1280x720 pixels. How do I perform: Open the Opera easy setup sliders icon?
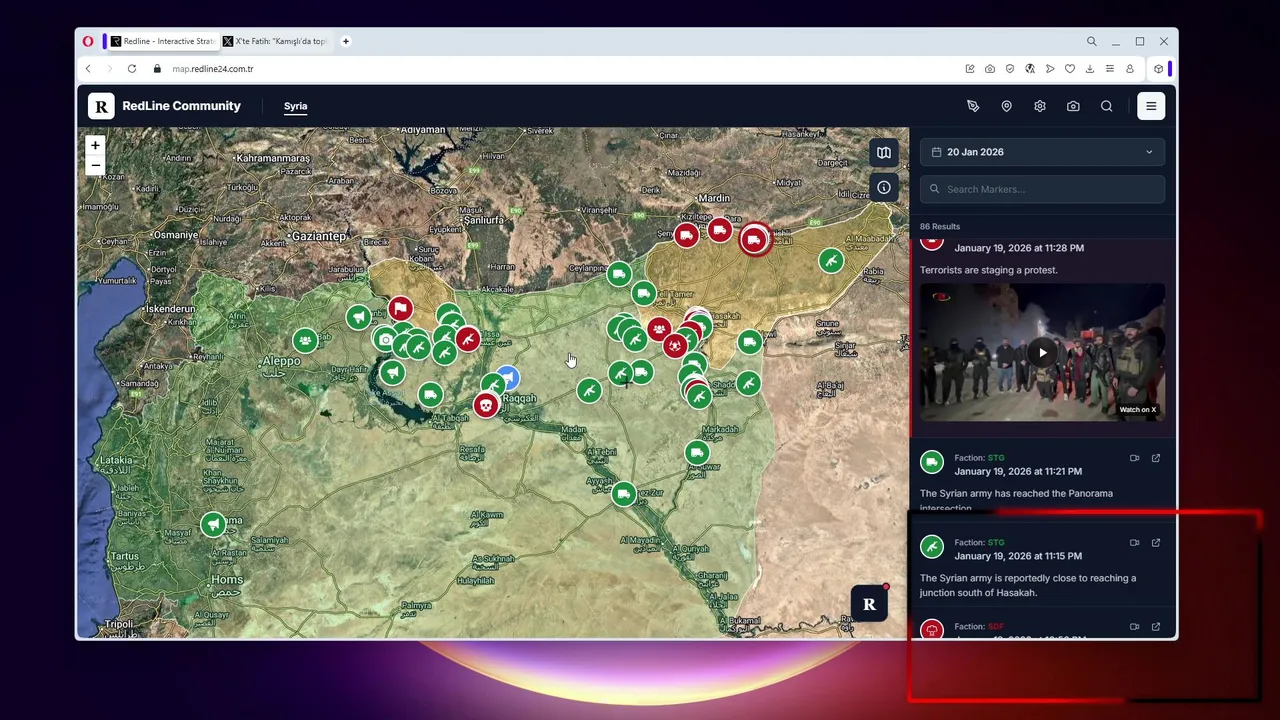tap(1110, 69)
